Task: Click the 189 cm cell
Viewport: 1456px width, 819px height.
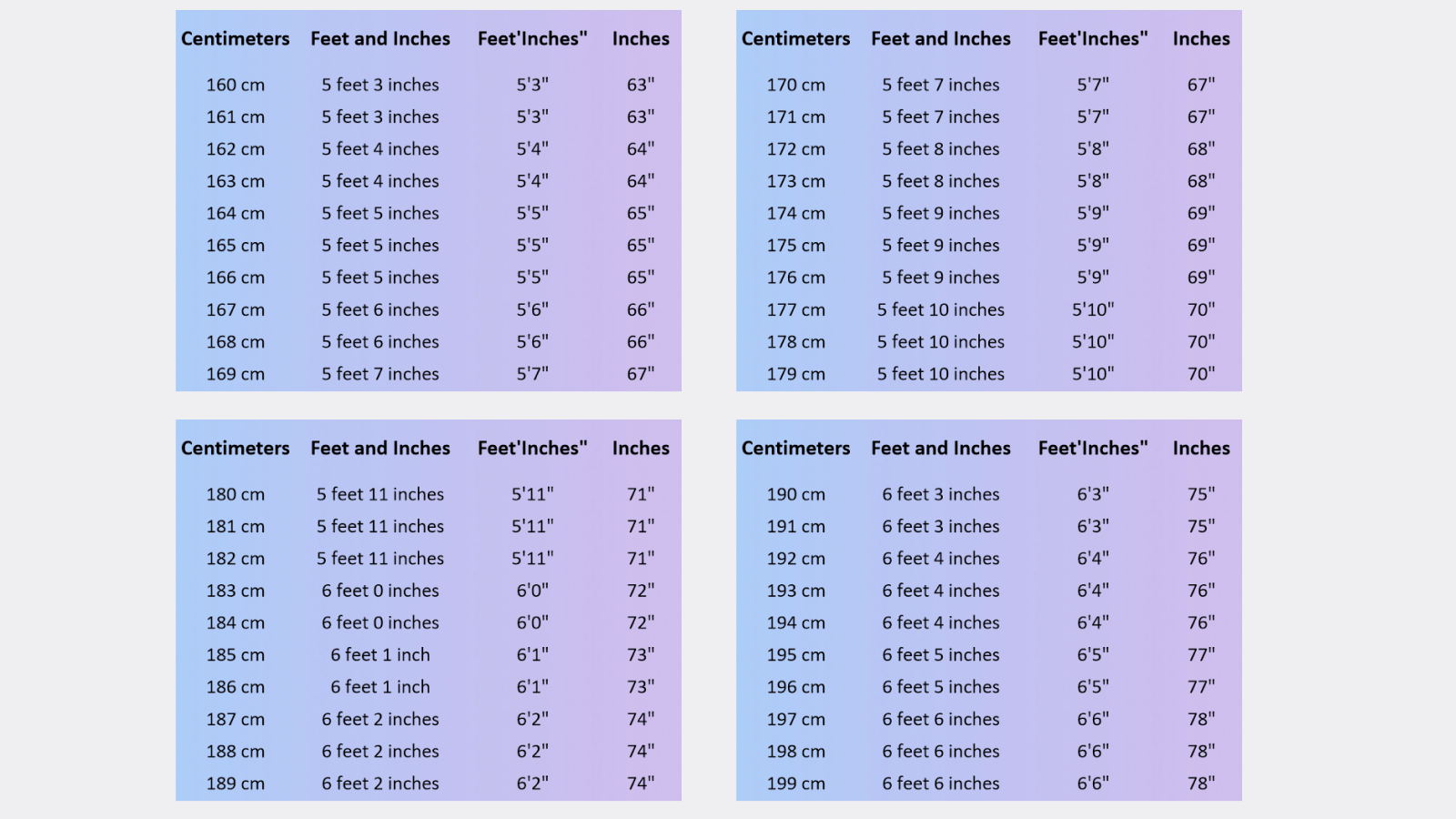Action: tap(236, 784)
